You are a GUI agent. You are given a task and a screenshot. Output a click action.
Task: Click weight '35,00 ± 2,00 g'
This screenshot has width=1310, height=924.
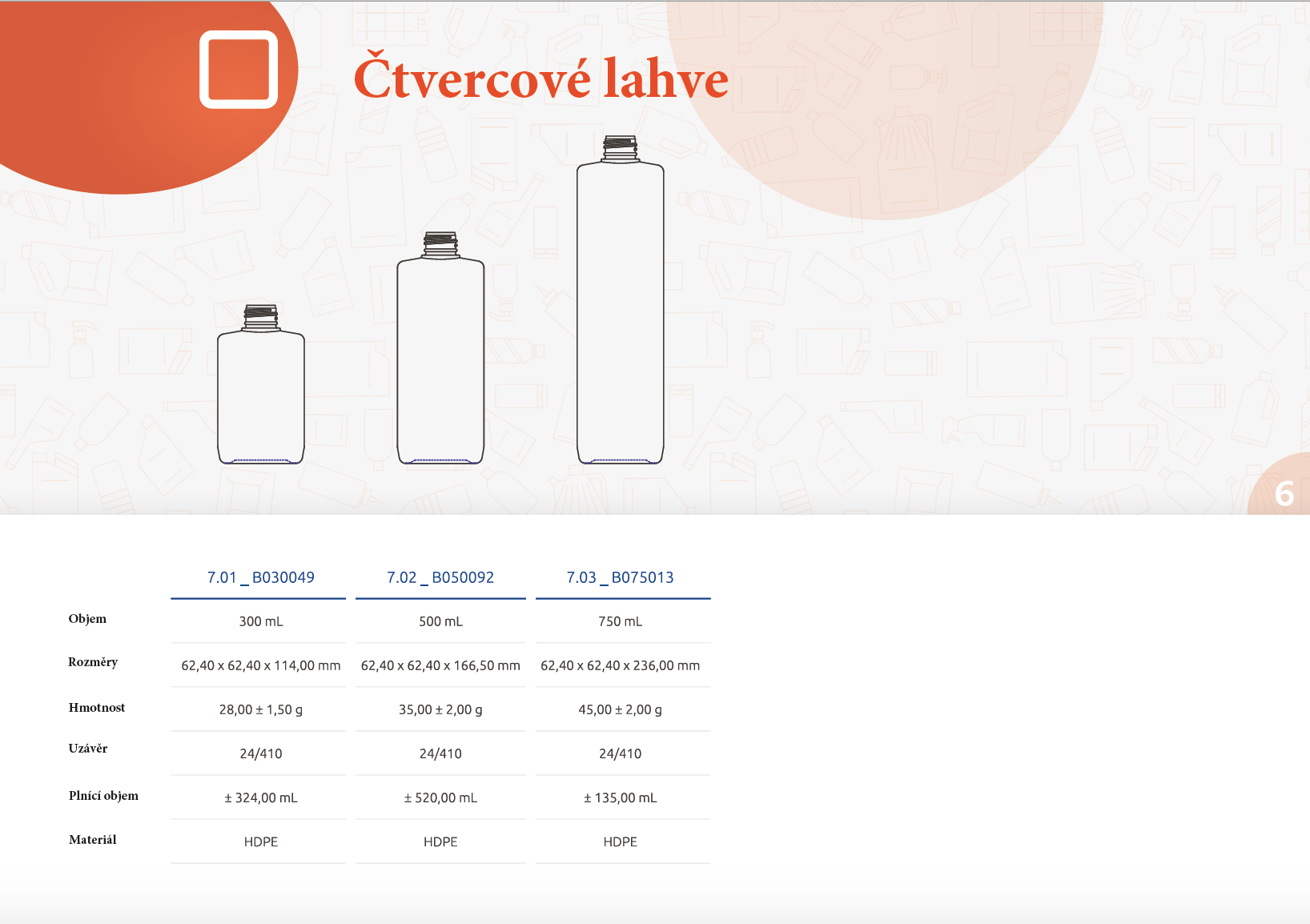click(440, 709)
